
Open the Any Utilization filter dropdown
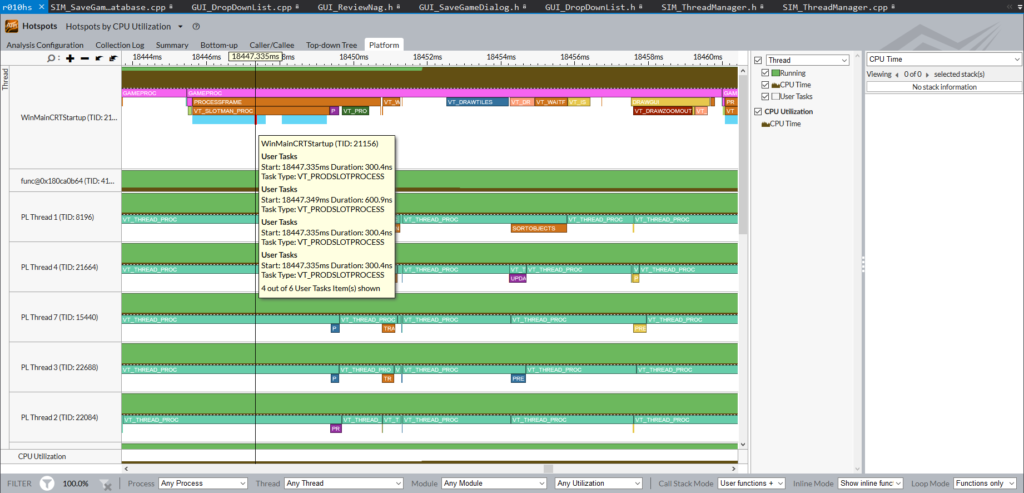pyautogui.click(x=598, y=483)
